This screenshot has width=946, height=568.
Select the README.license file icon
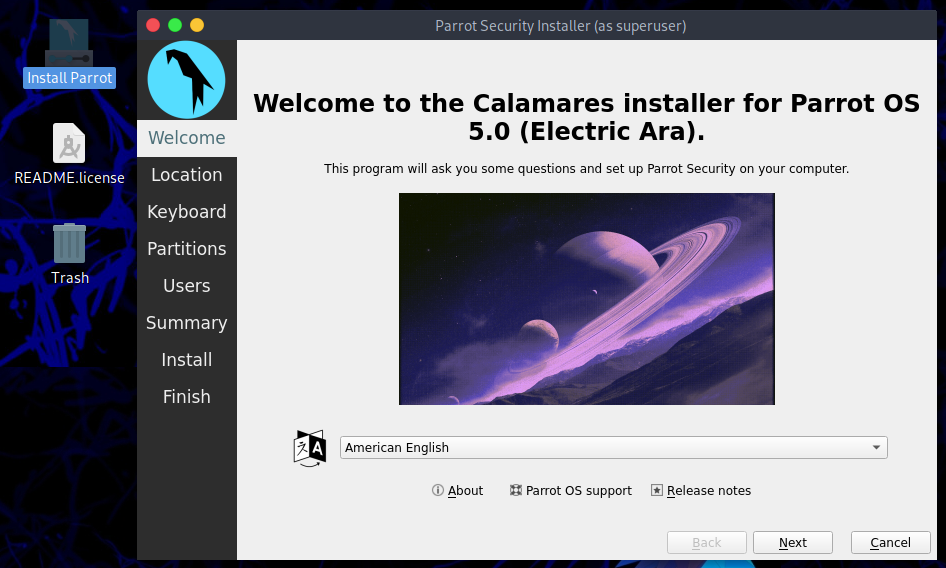[x=69, y=154]
